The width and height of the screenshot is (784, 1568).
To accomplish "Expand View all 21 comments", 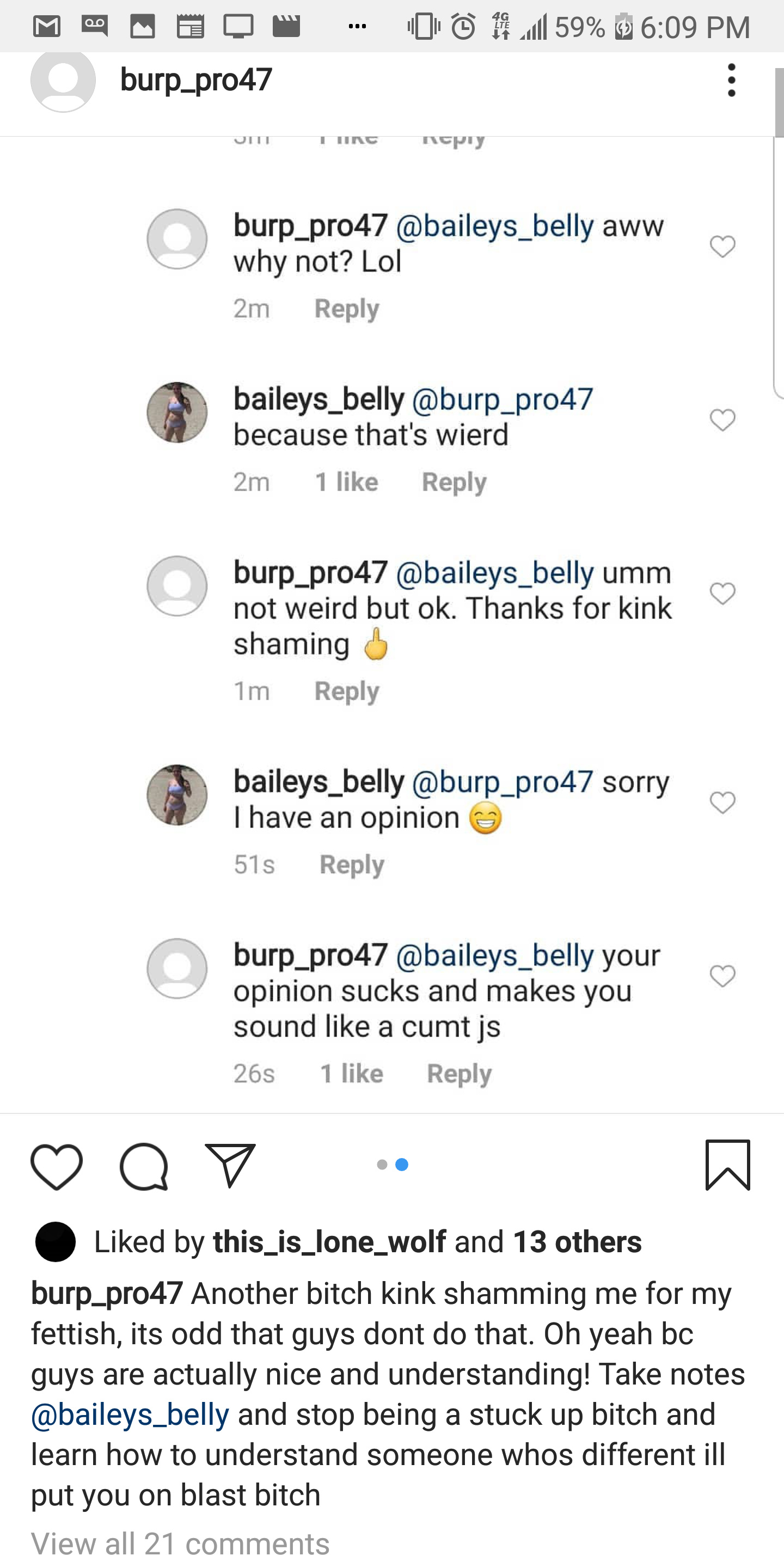I will 180,1543.
